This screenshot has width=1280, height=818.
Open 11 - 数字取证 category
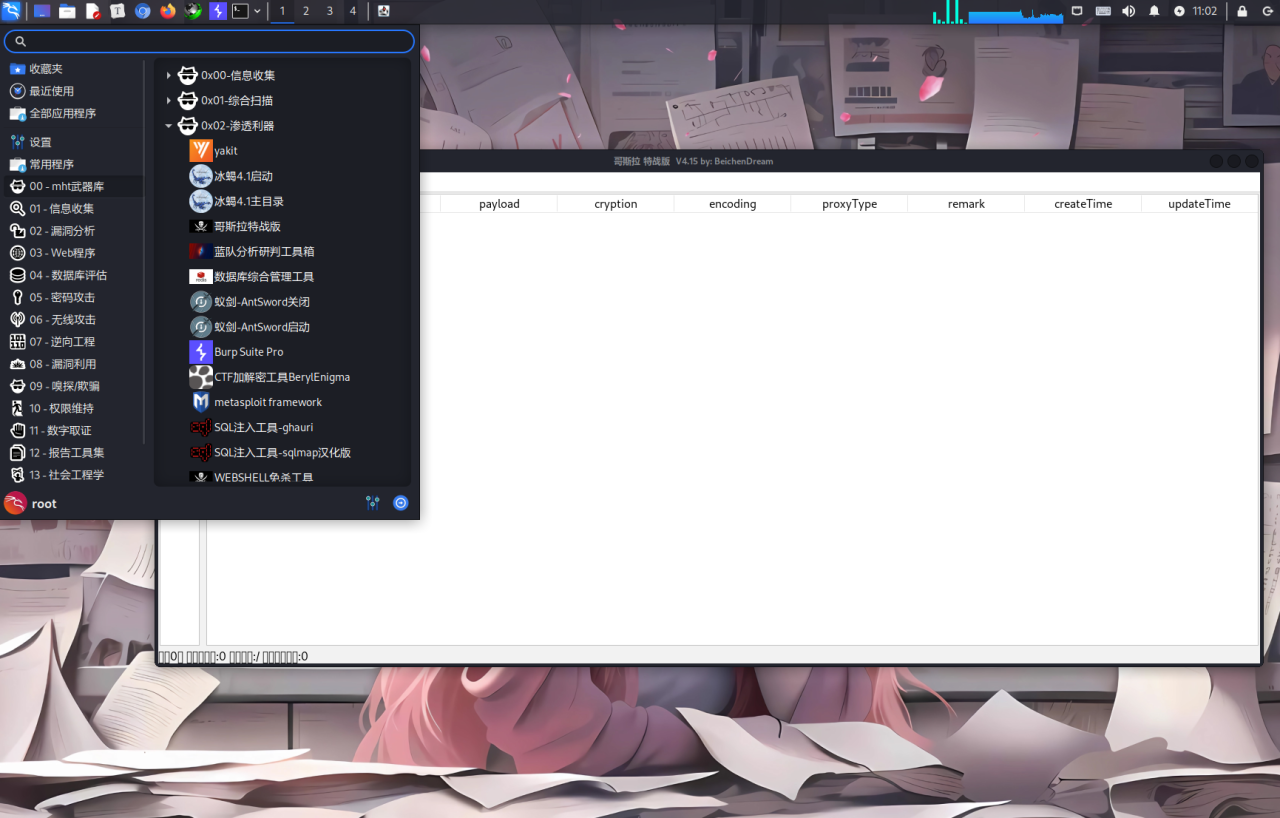(74, 430)
